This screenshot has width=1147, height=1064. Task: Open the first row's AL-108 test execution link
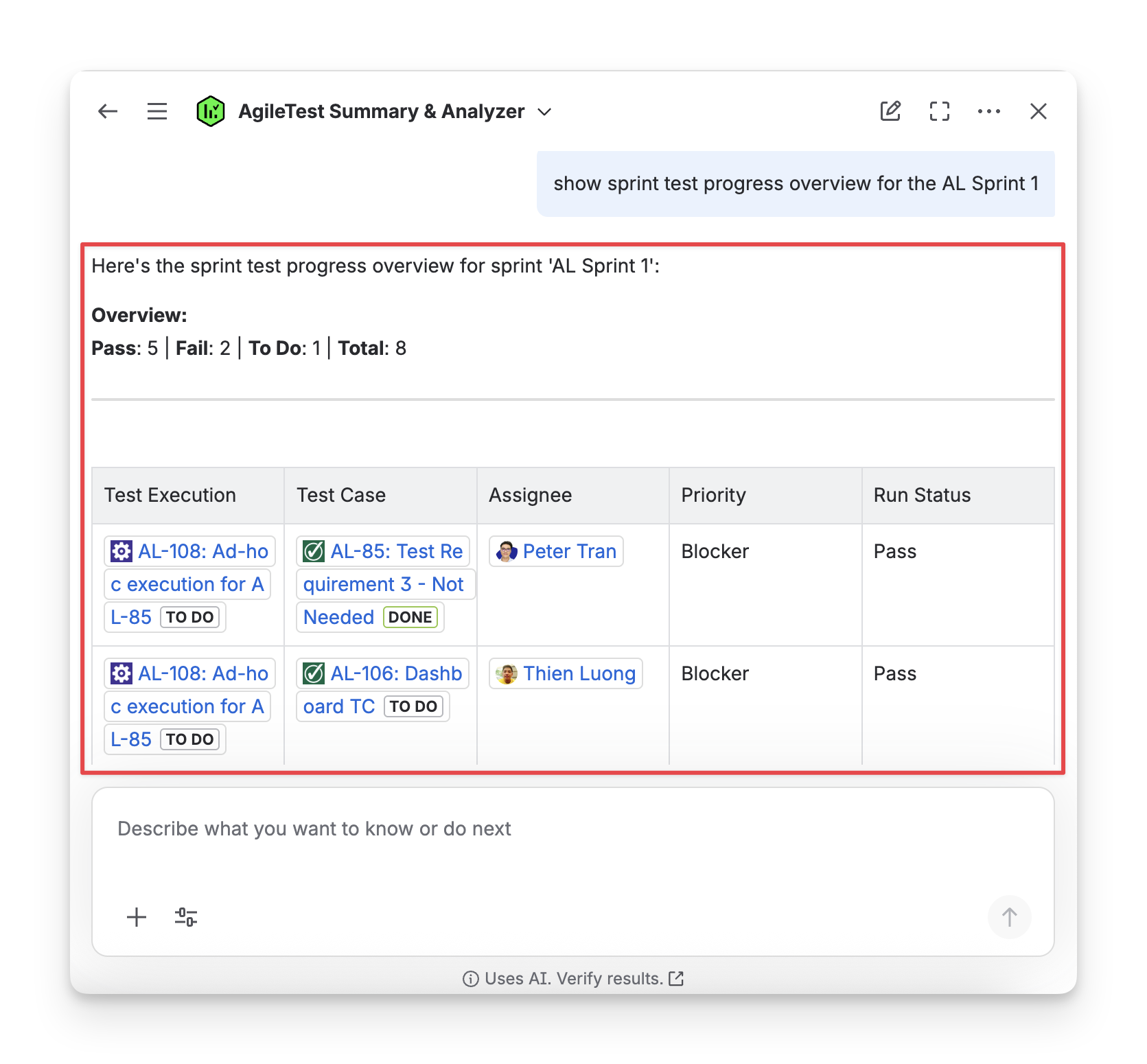tap(202, 551)
